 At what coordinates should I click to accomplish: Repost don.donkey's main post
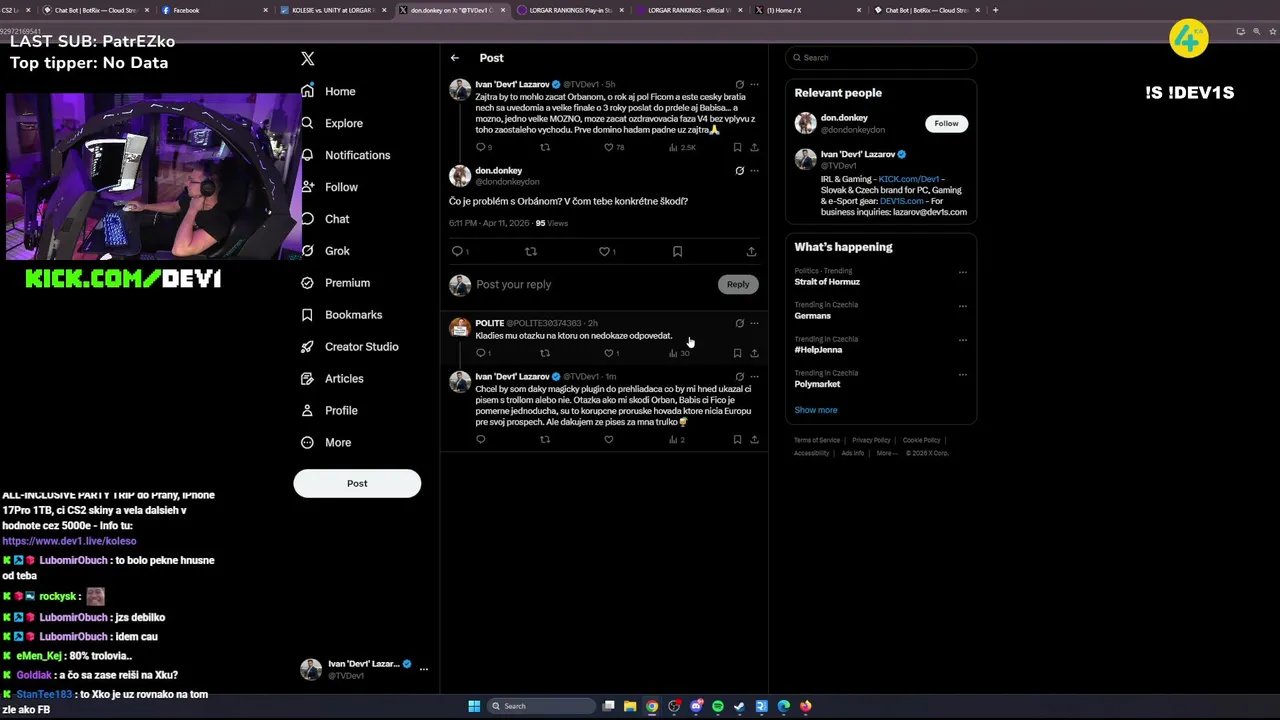pos(531,252)
